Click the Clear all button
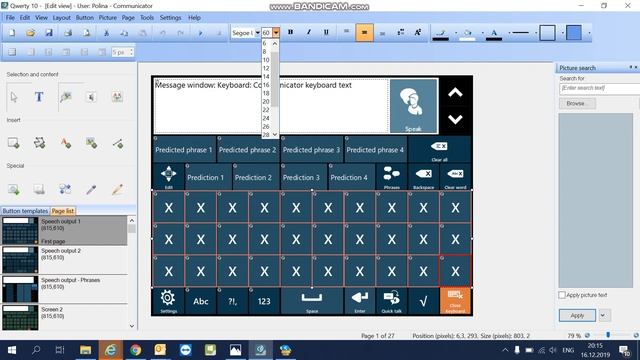 point(439,150)
